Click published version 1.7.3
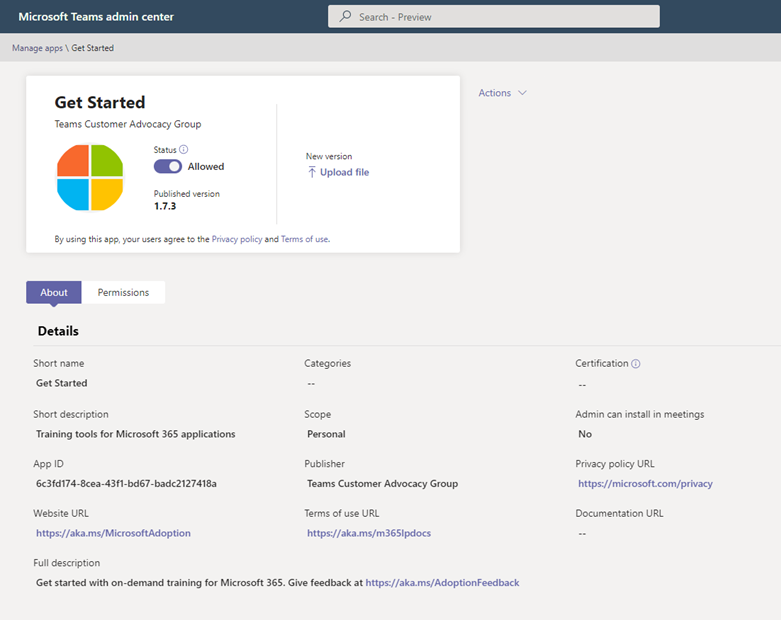The width and height of the screenshot is (781, 620). (165, 206)
